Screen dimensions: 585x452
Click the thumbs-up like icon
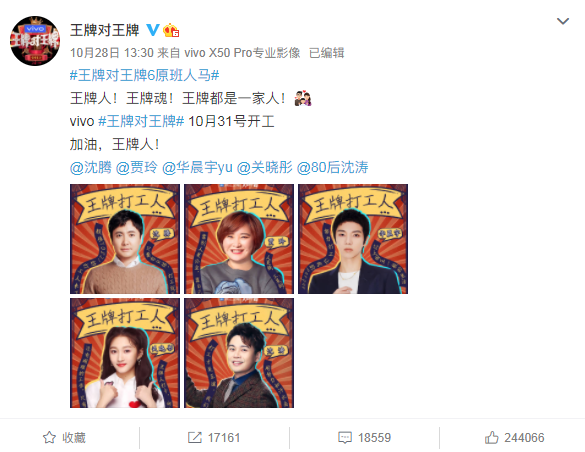[x=491, y=437]
